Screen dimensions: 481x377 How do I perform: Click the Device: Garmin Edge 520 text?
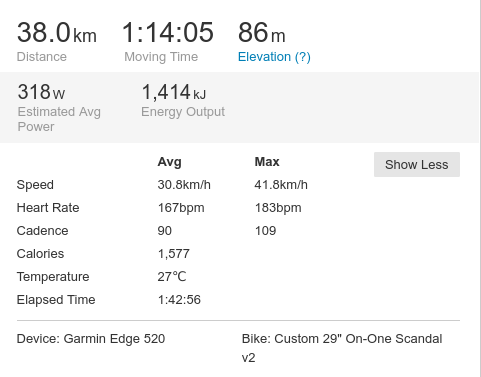pos(91,339)
